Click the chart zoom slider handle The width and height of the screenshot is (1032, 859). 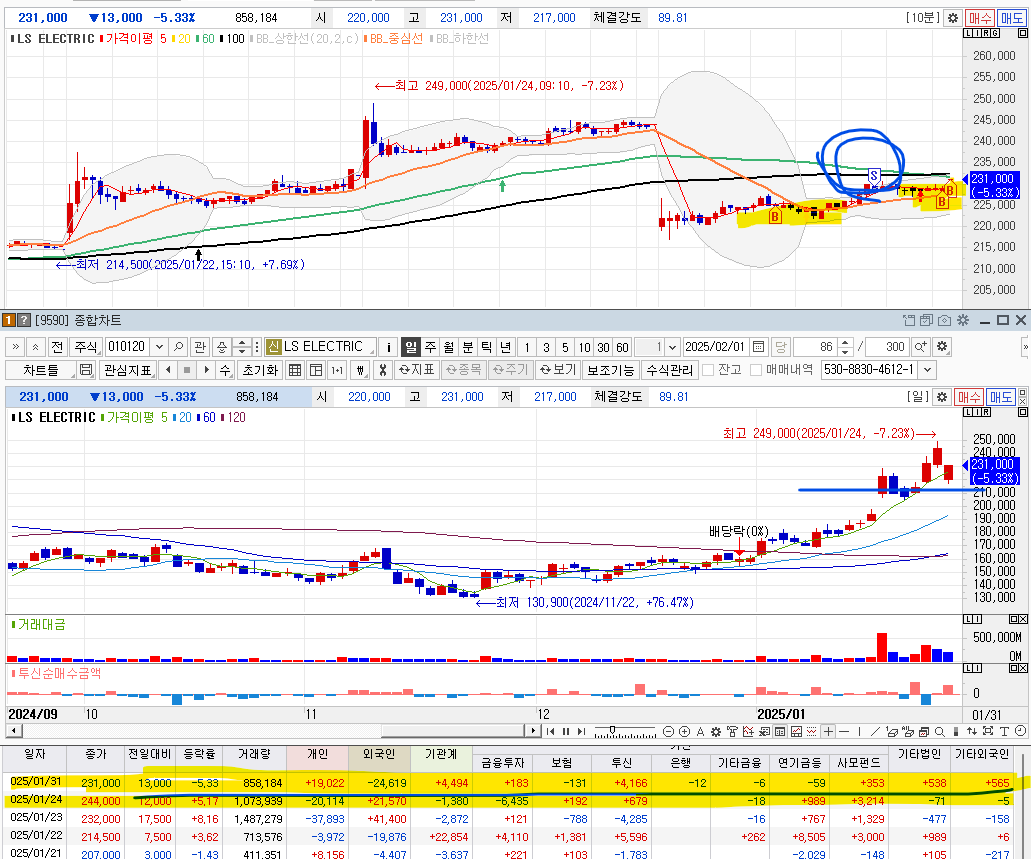point(613,729)
